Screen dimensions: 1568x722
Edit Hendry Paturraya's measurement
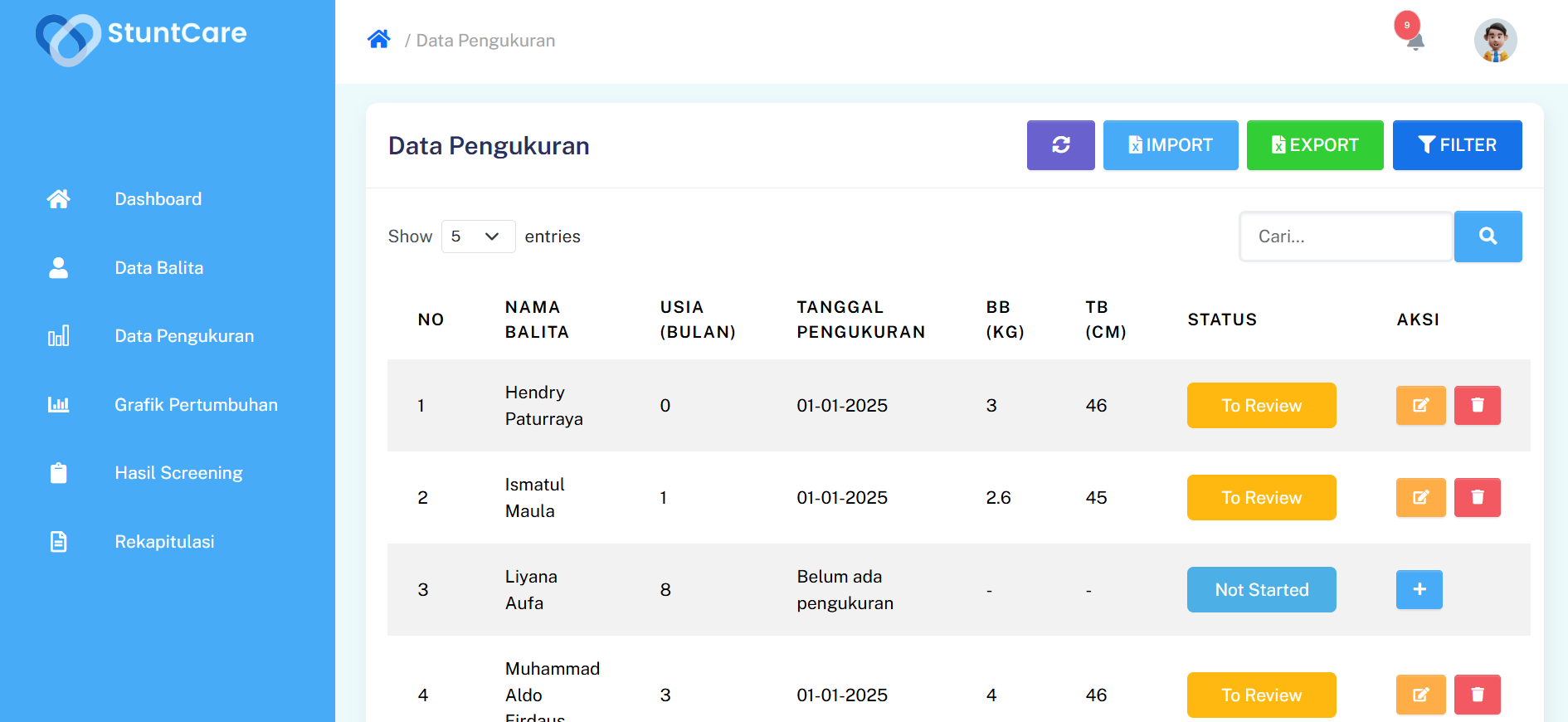pyautogui.click(x=1420, y=406)
